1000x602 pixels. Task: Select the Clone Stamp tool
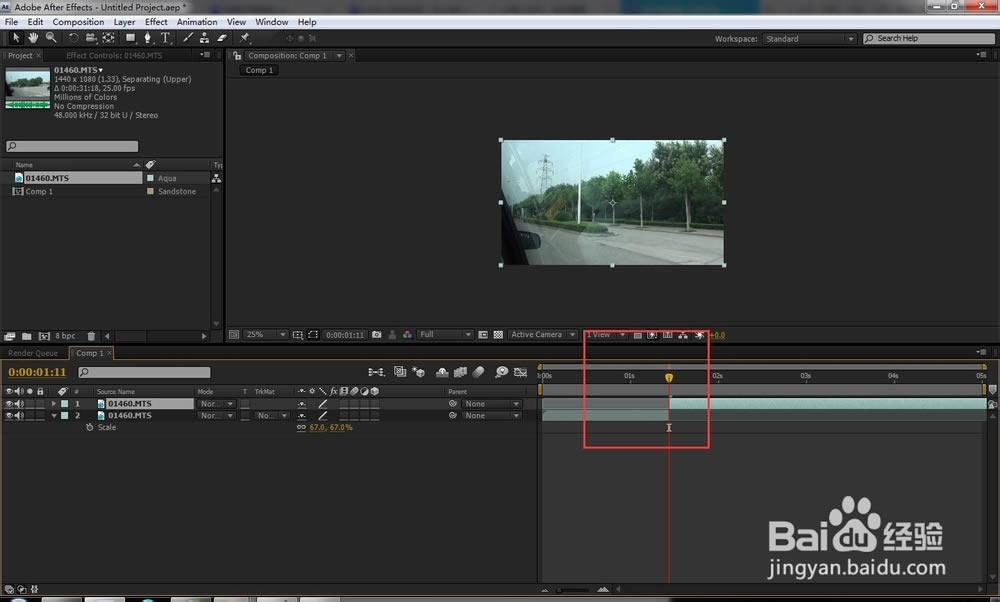pyautogui.click(x=203, y=37)
